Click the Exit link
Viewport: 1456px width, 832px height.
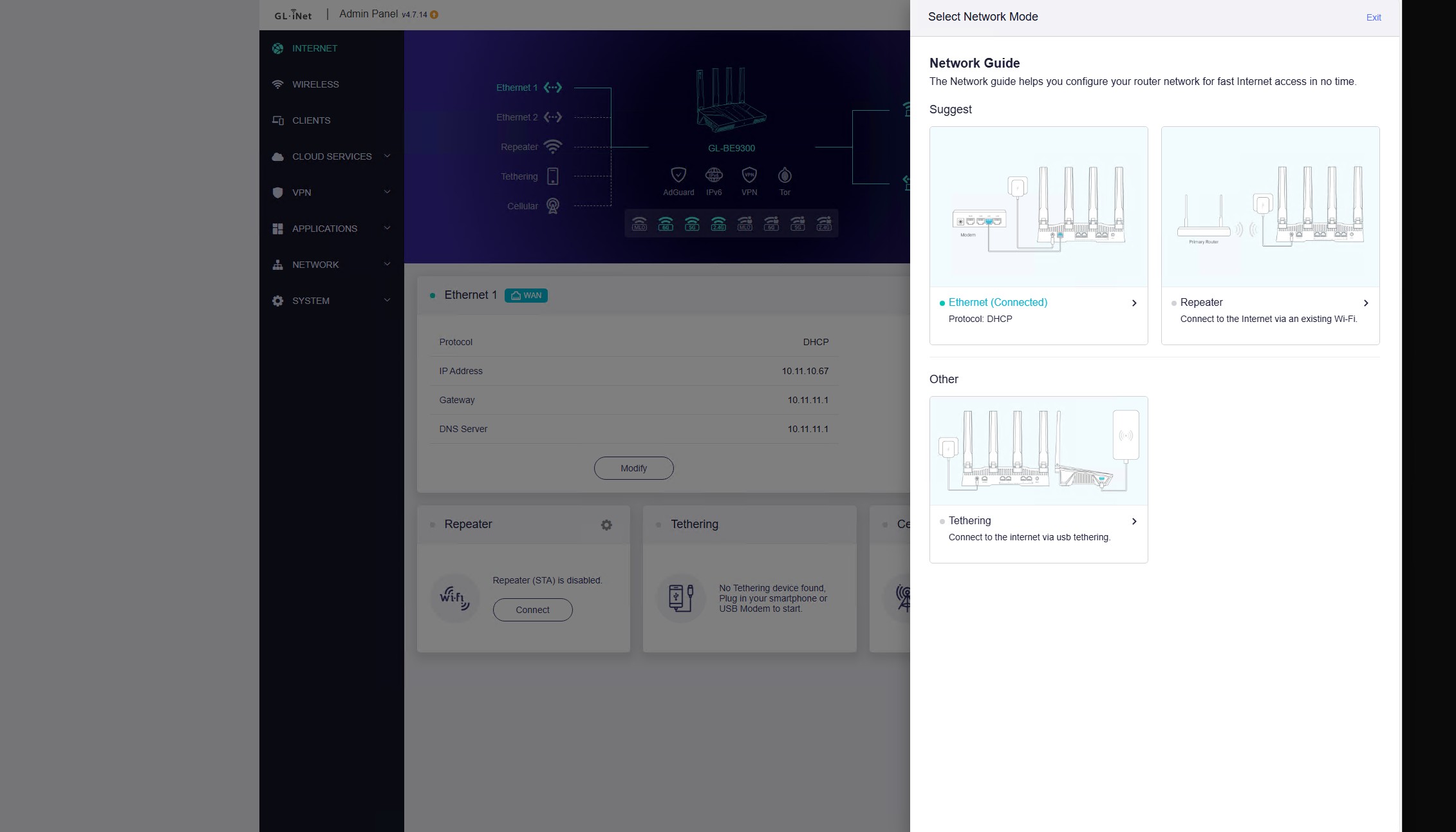point(1374,17)
